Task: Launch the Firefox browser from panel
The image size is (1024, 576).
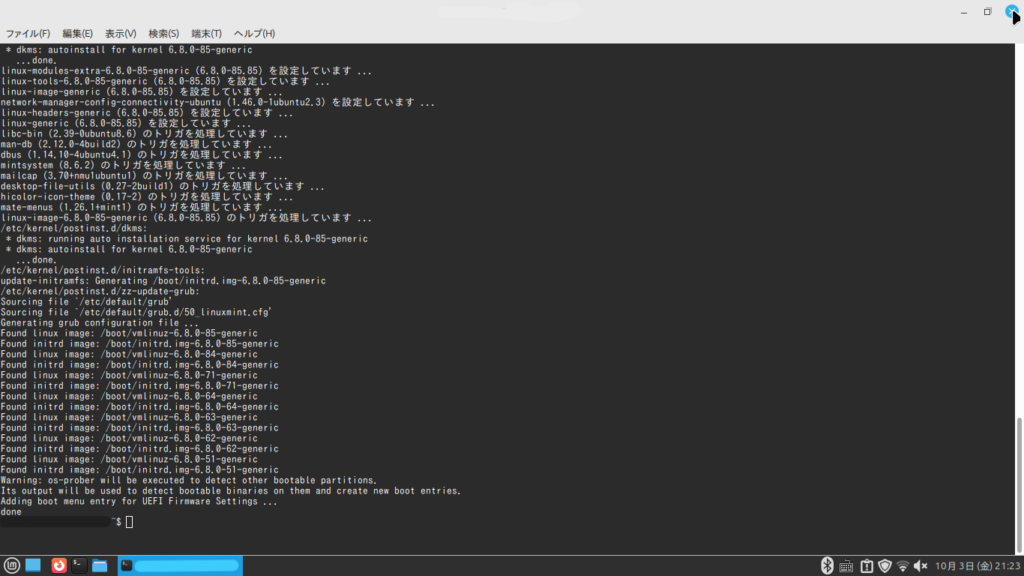Action: click(x=59, y=566)
